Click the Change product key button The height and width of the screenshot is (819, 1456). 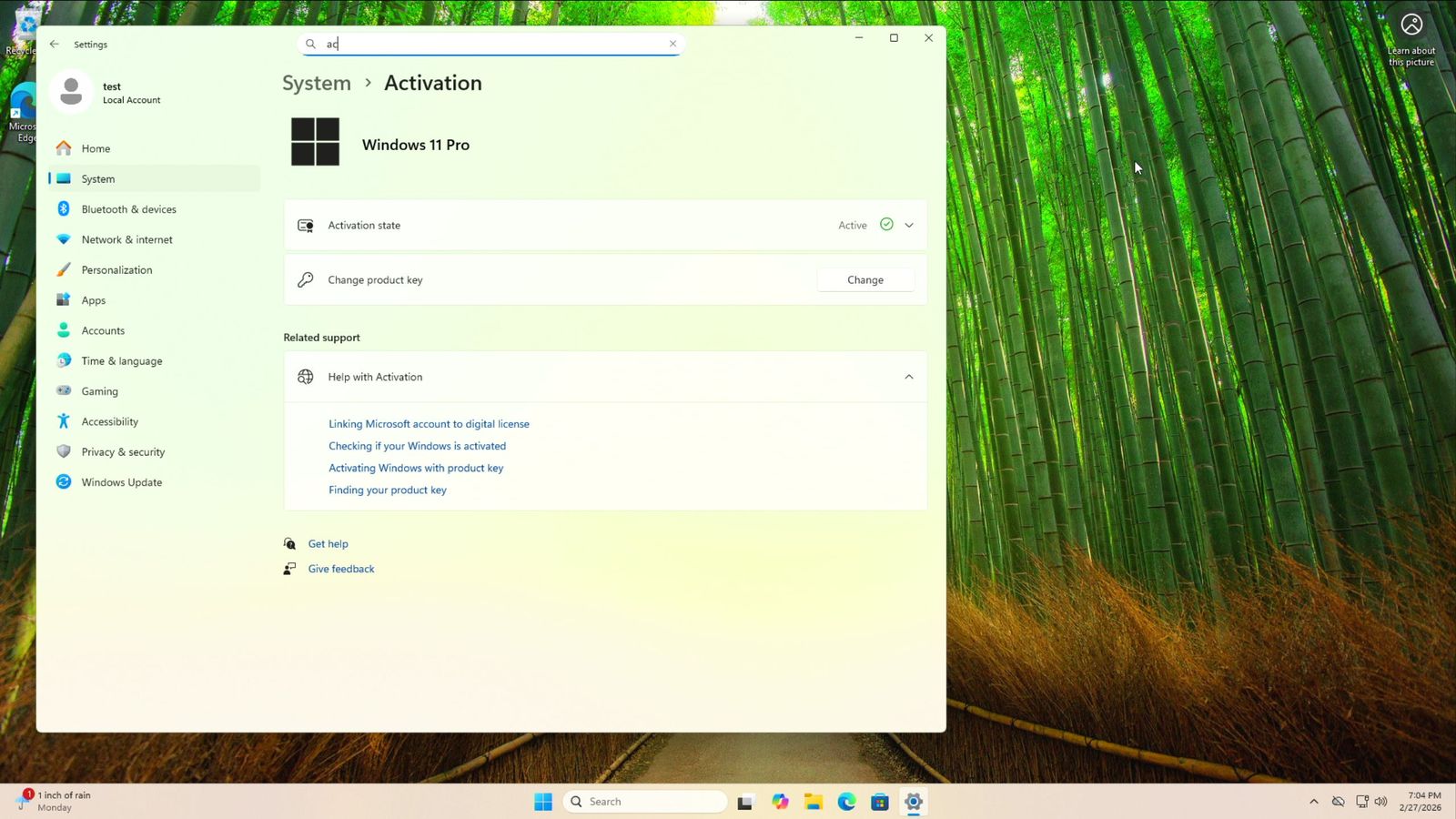864,280
